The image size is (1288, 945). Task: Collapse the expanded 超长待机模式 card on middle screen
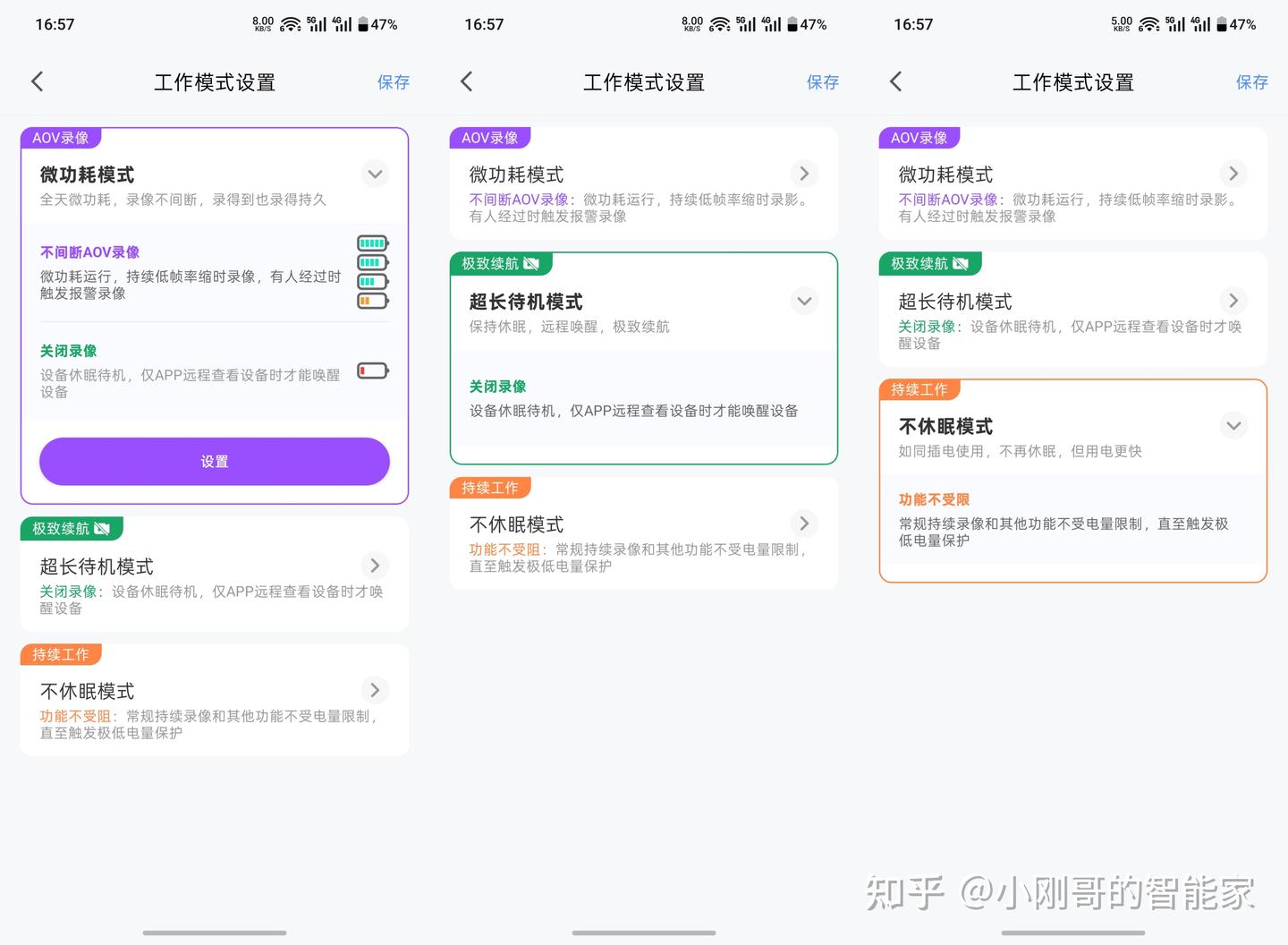click(805, 301)
